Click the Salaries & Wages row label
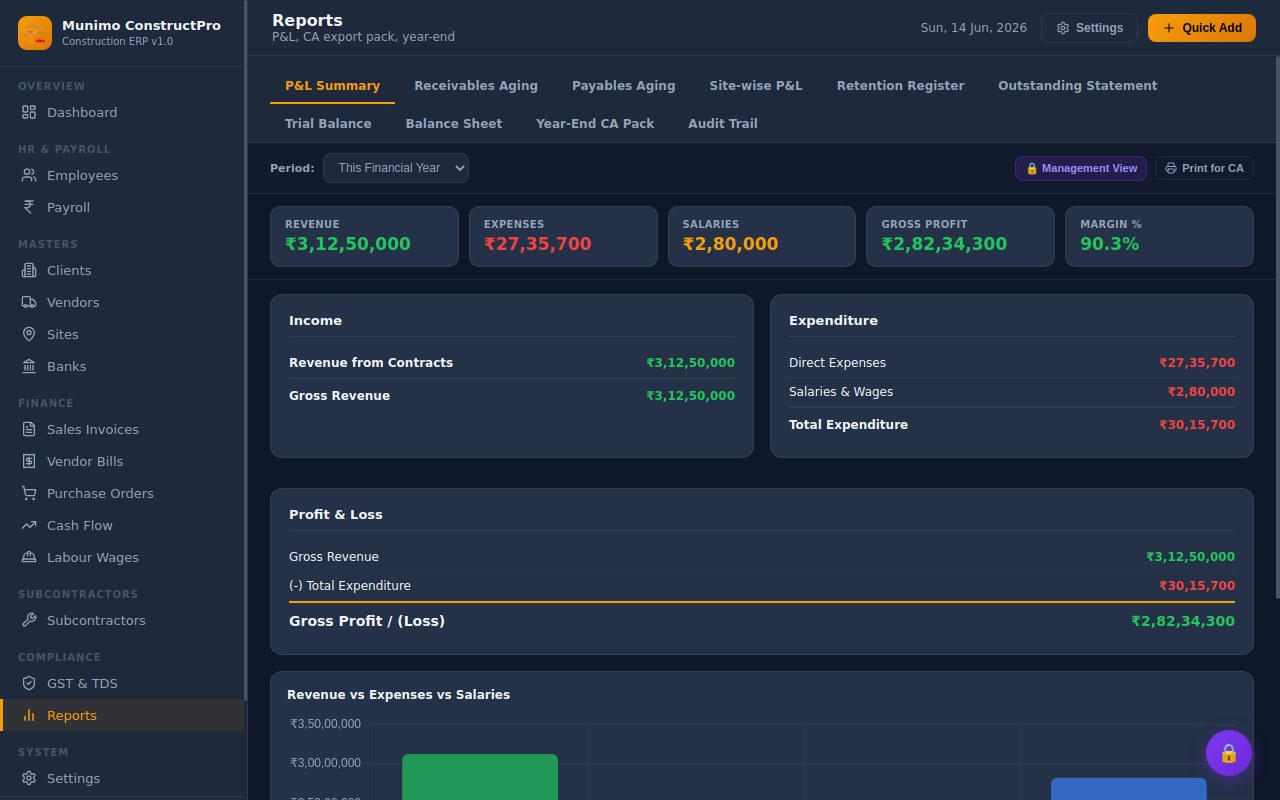This screenshot has height=800, width=1280. tap(841, 392)
